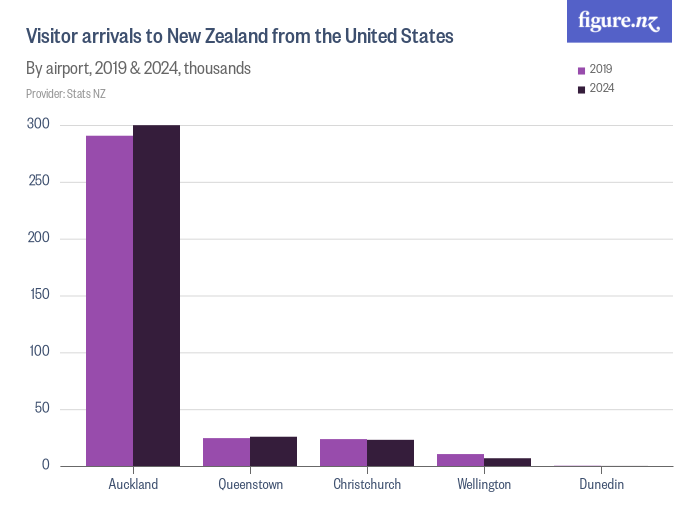
Task: Click the Auckland 2024 dark bar
Action: tap(156, 295)
